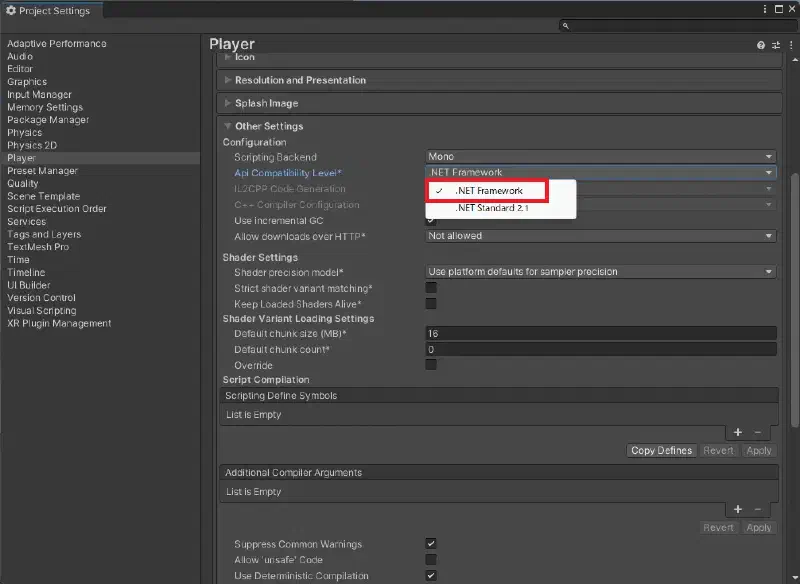Add an Additional Compiler Argument with plus
This screenshot has width=800, height=584.
point(738,510)
